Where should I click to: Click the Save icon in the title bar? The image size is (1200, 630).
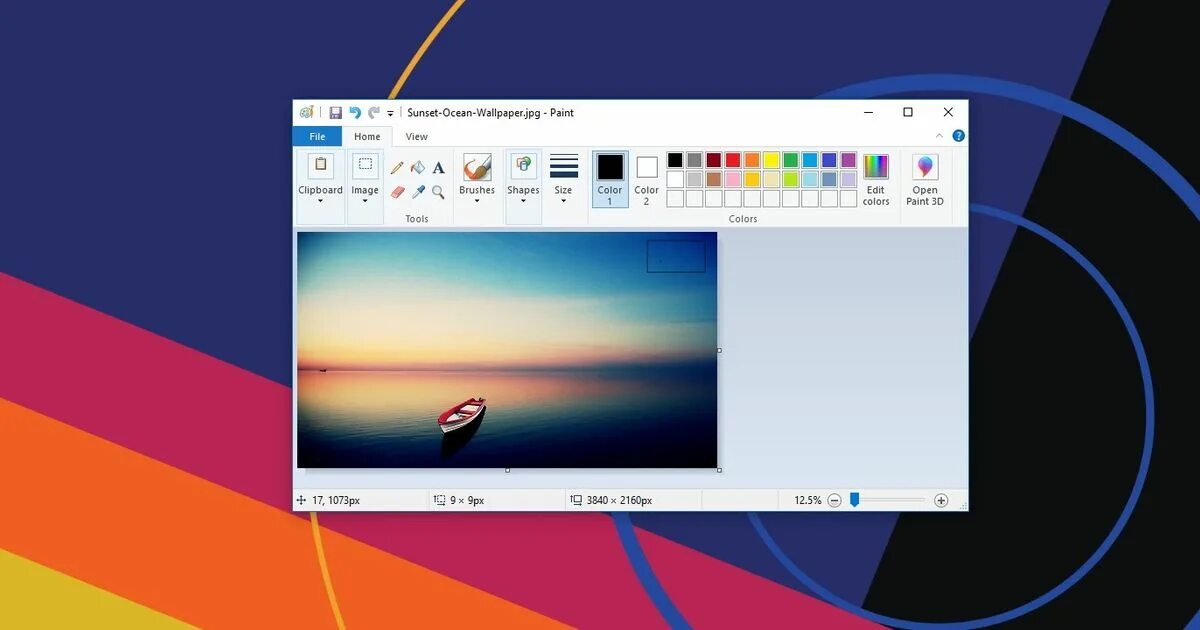click(x=335, y=113)
